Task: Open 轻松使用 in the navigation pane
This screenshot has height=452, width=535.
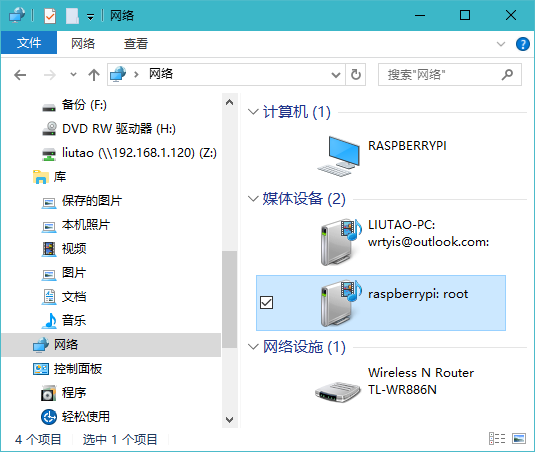Action: (111, 417)
